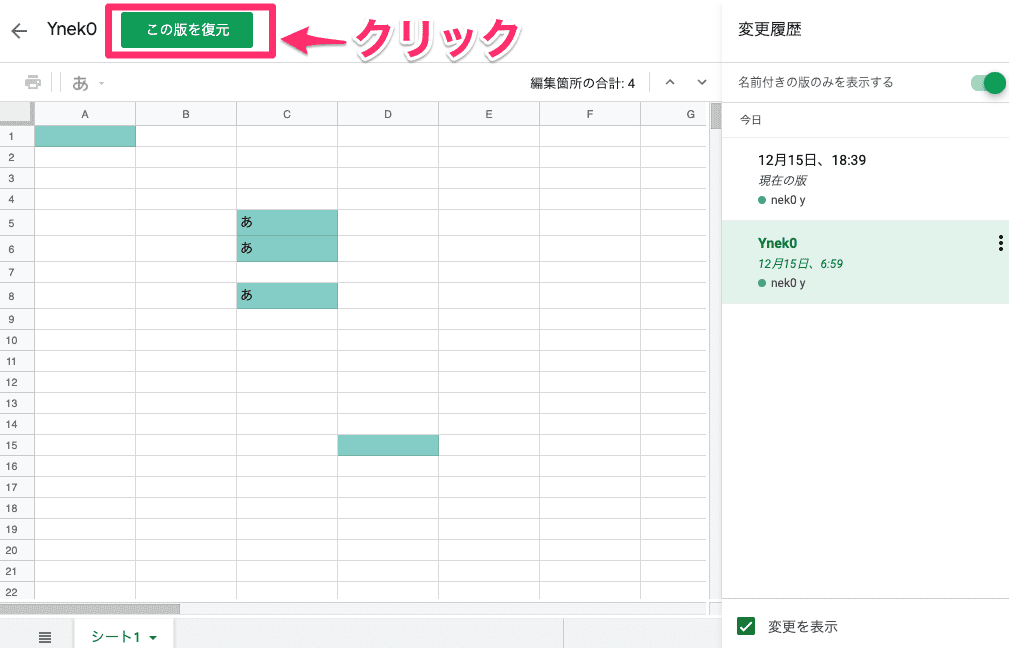
Task: Click the printer icon in the toolbar
Action: click(33, 82)
